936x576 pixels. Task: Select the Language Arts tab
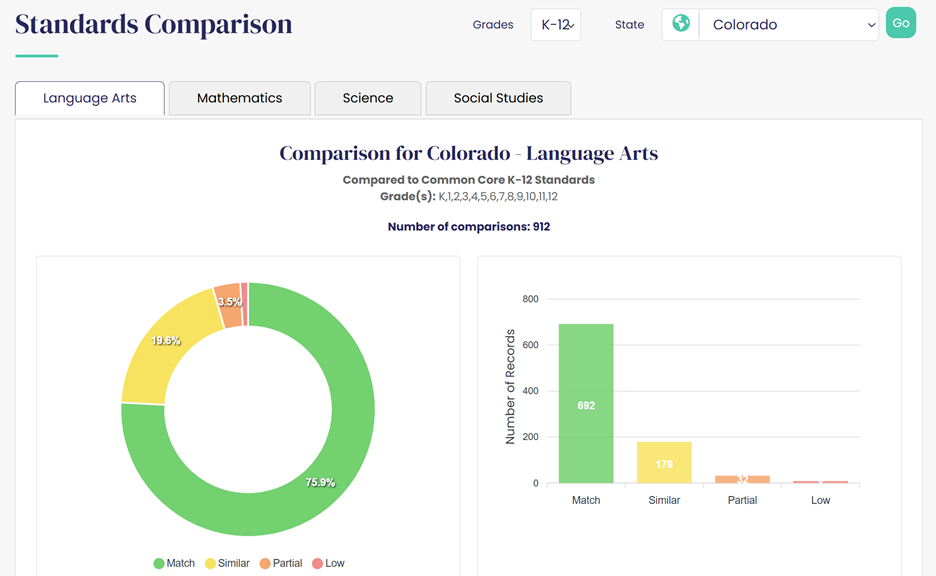point(90,98)
